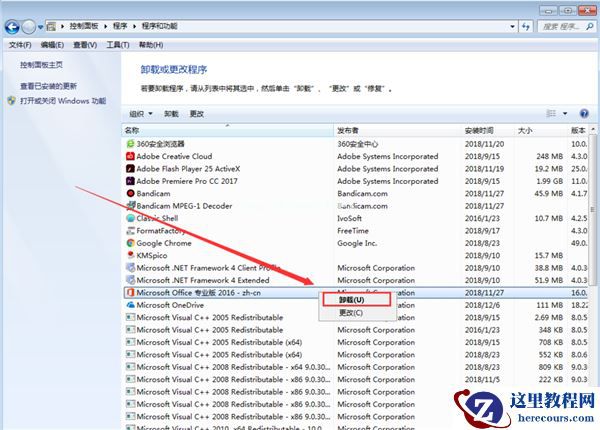Open the 编辑(E) menu
This screenshot has width=600, height=430.
click(x=52, y=45)
